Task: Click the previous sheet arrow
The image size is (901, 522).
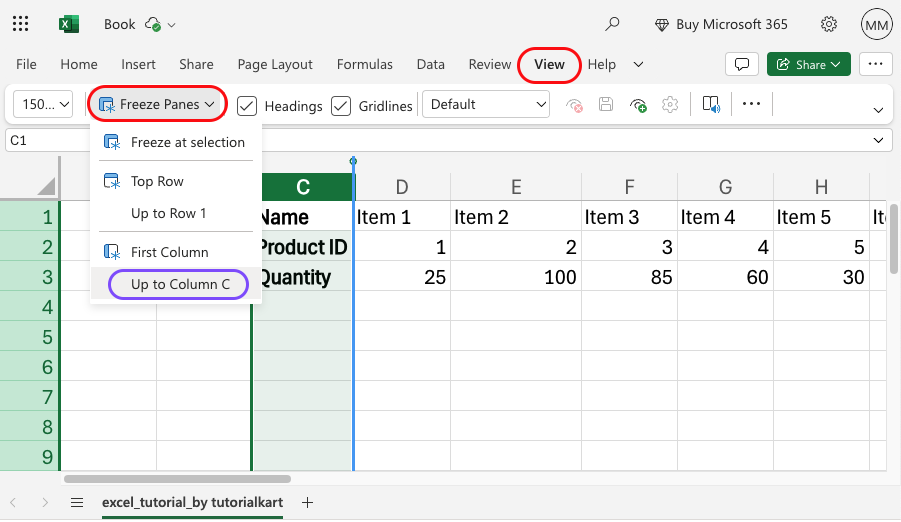Action: 13,503
